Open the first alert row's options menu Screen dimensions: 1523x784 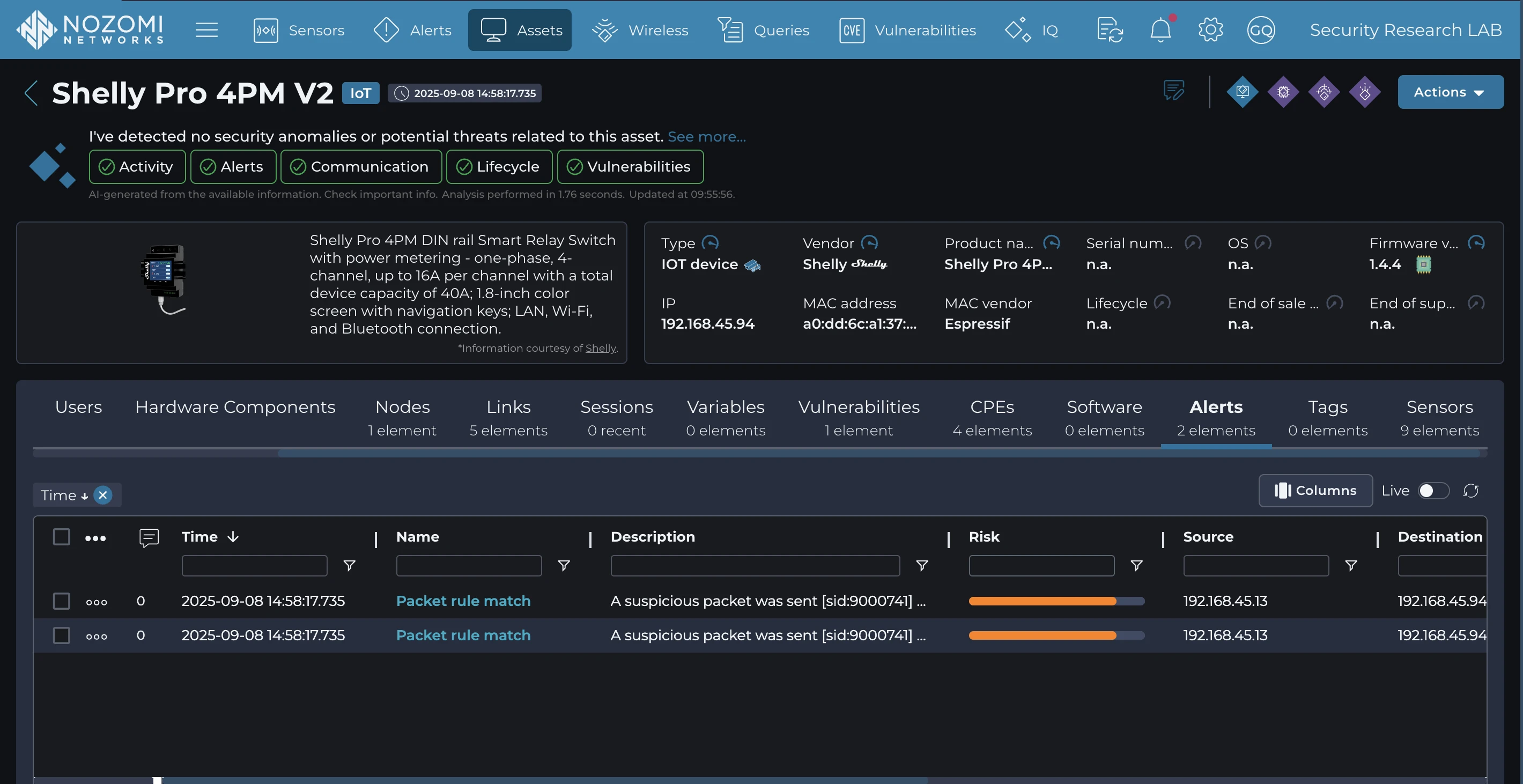[97, 602]
